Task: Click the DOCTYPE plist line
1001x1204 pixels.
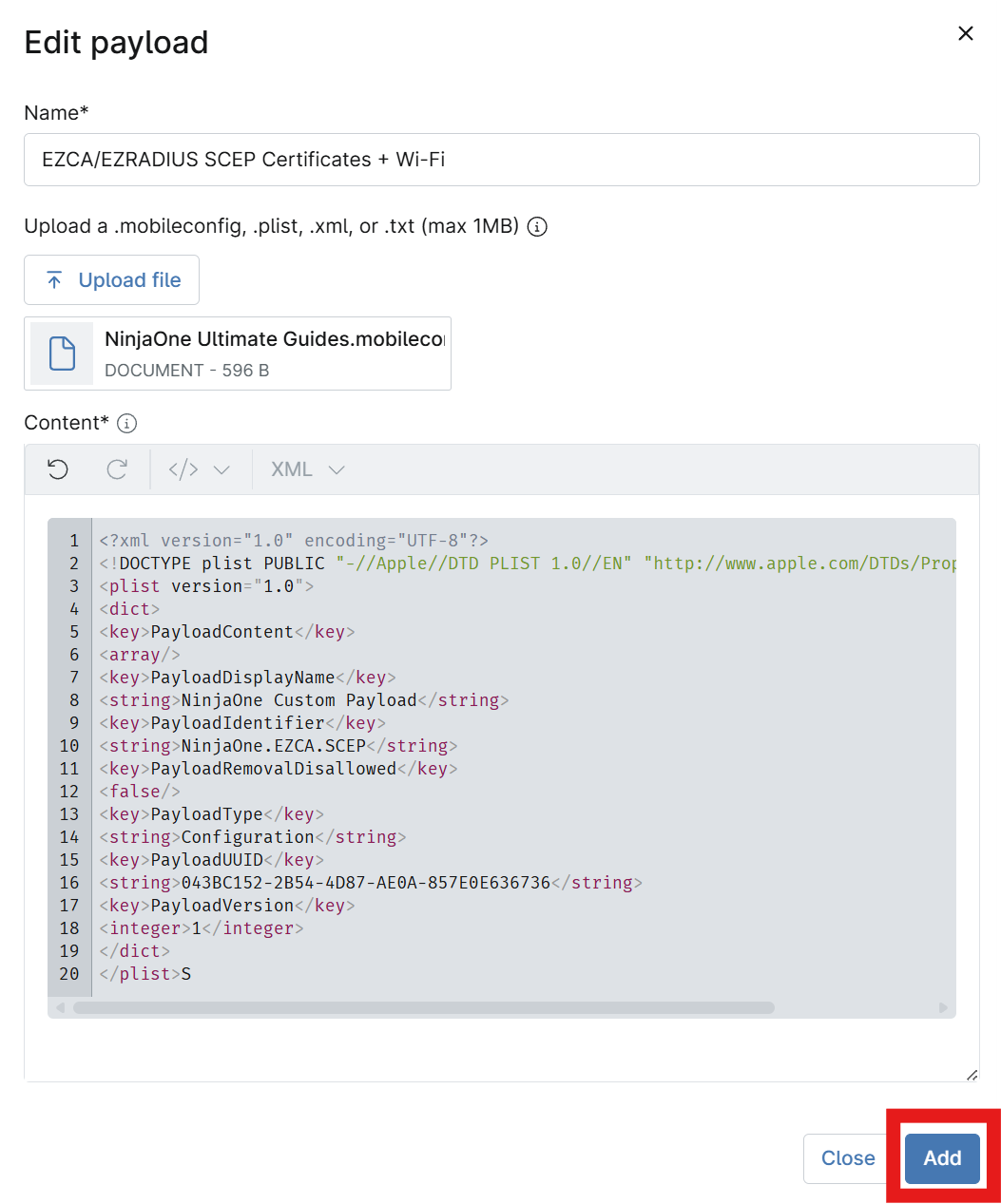Action: [x=528, y=564]
